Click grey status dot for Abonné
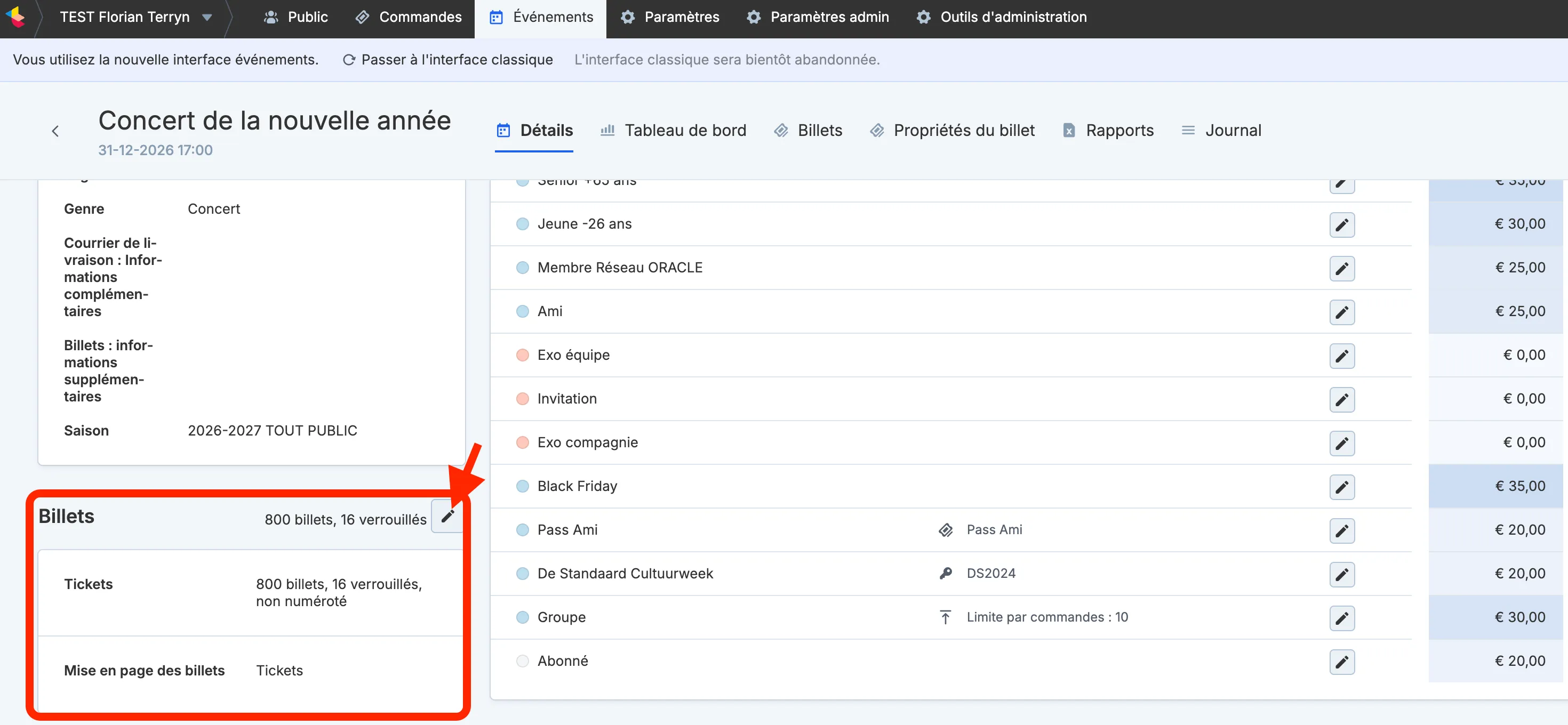 pyautogui.click(x=522, y=661)
